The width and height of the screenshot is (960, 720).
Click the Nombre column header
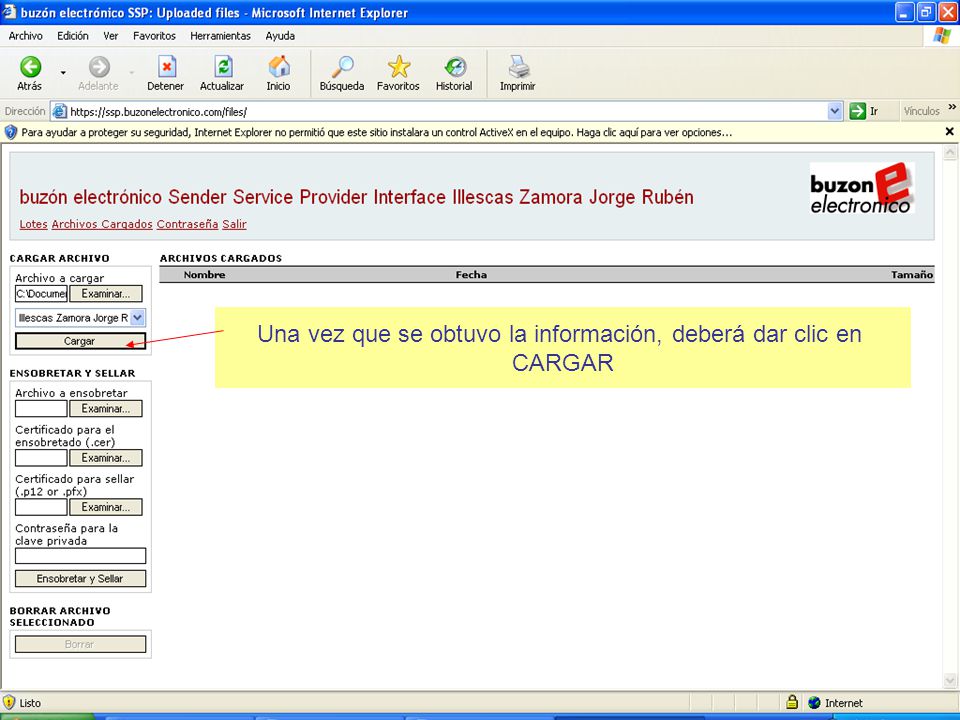[204, 275]
